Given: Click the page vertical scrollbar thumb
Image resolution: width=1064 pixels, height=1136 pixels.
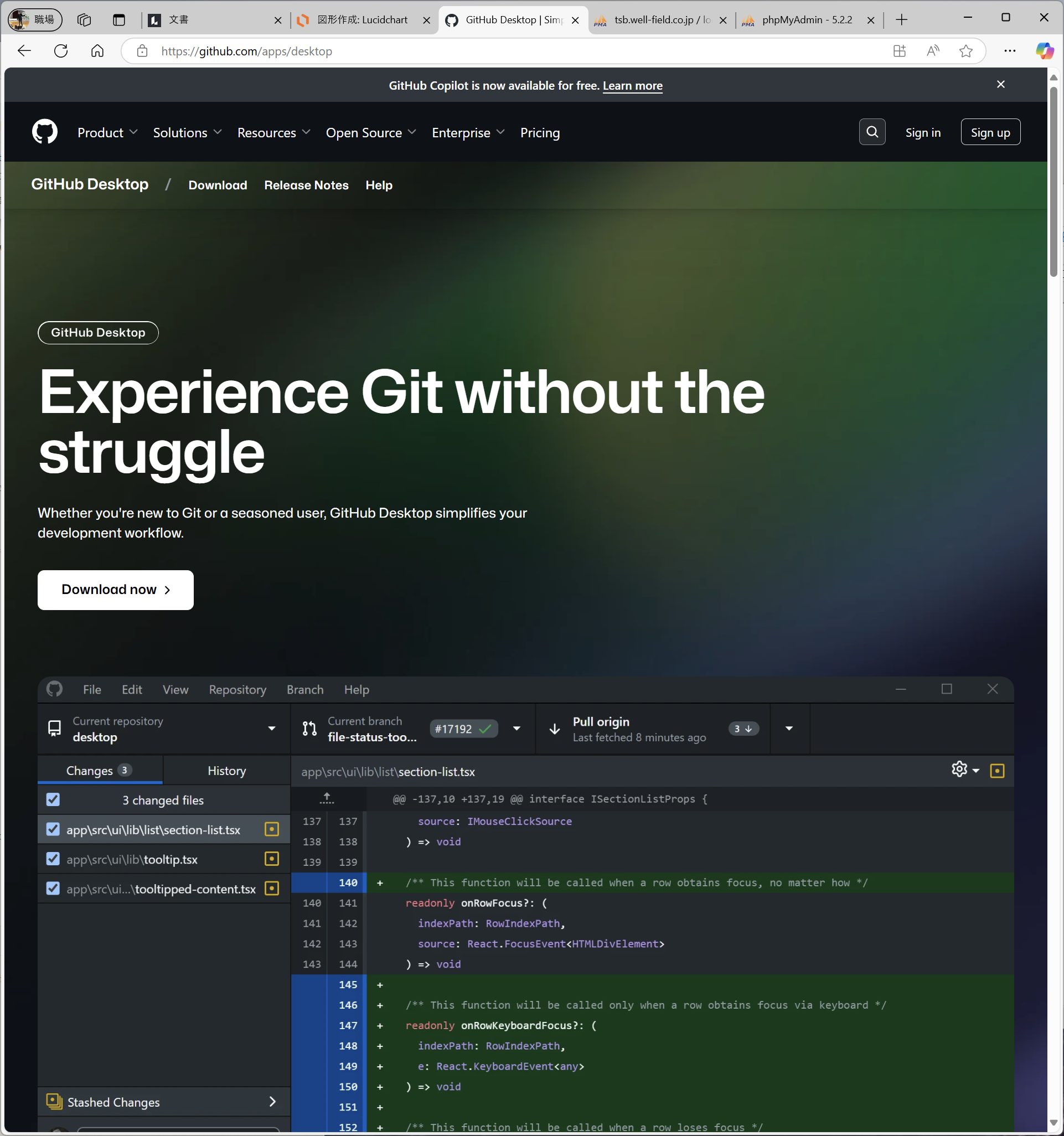Looking at the screenshot, I should pyautogui.click(x=1053, y=182).
